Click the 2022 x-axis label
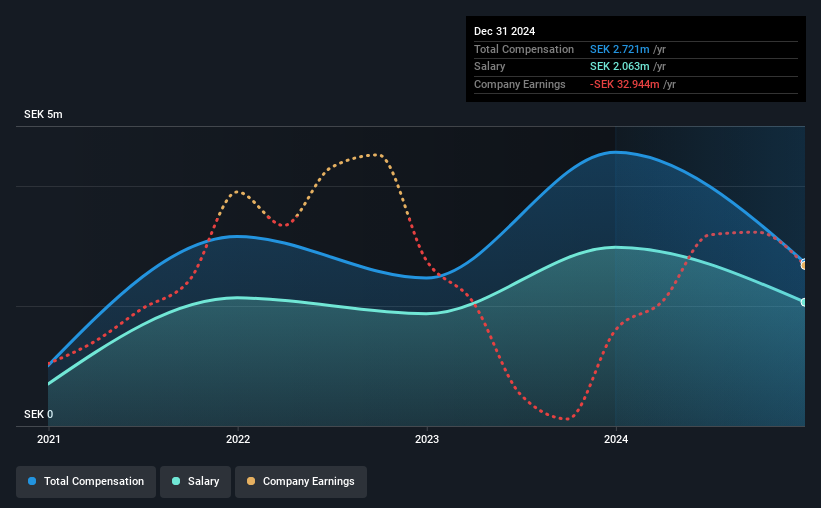 pos(238,439)
